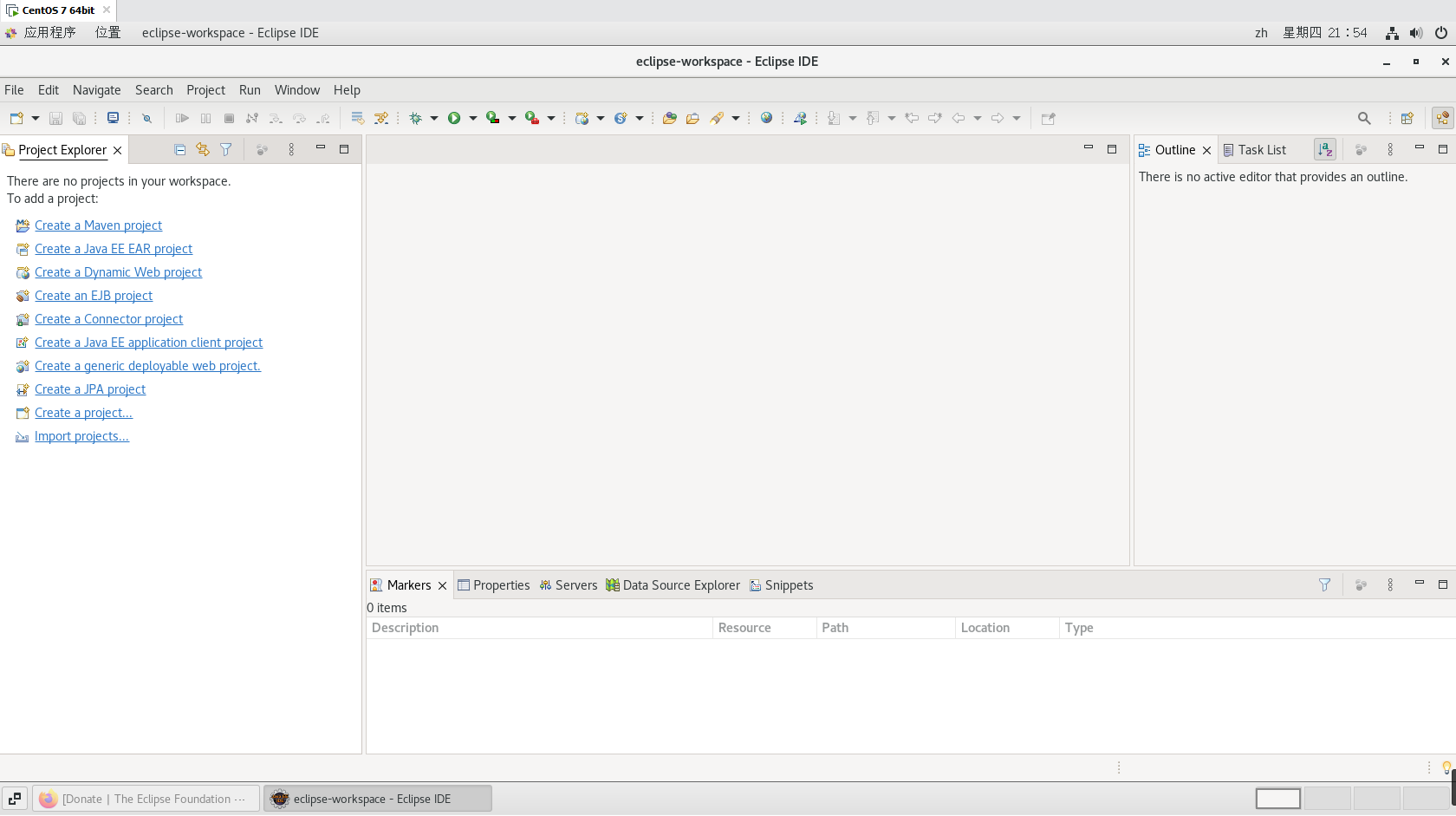Expand the Run dropdown arrow
The height and width of the screenshot is (816, 1456).
(473, 118)
